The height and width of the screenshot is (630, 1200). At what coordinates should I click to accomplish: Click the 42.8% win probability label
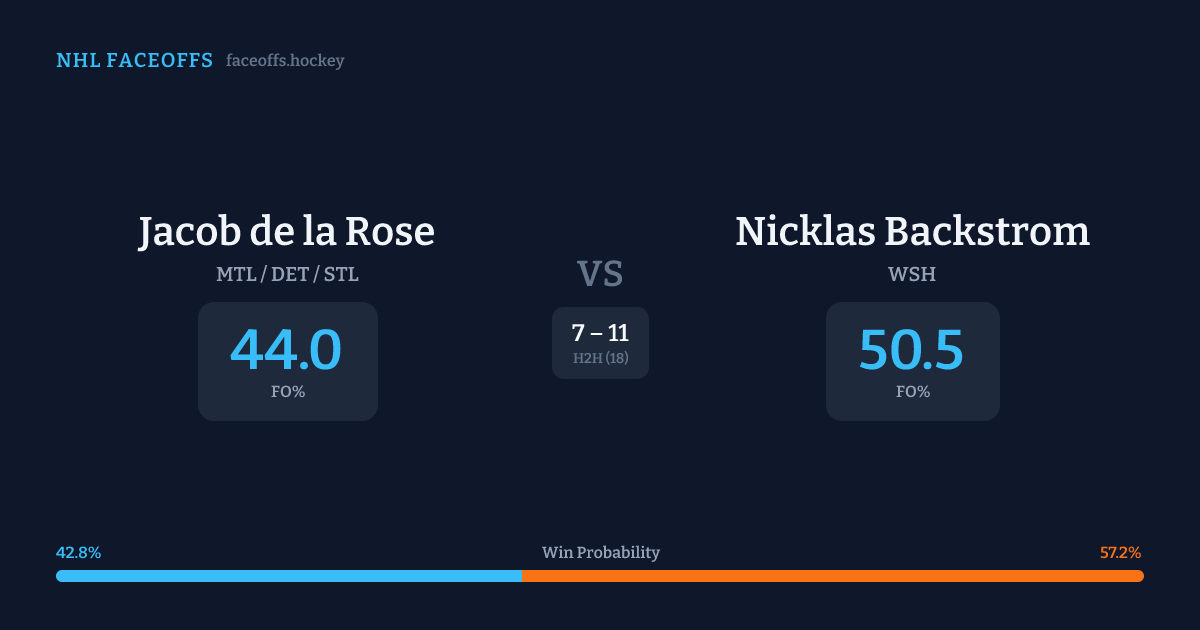(x=79, y=553)
